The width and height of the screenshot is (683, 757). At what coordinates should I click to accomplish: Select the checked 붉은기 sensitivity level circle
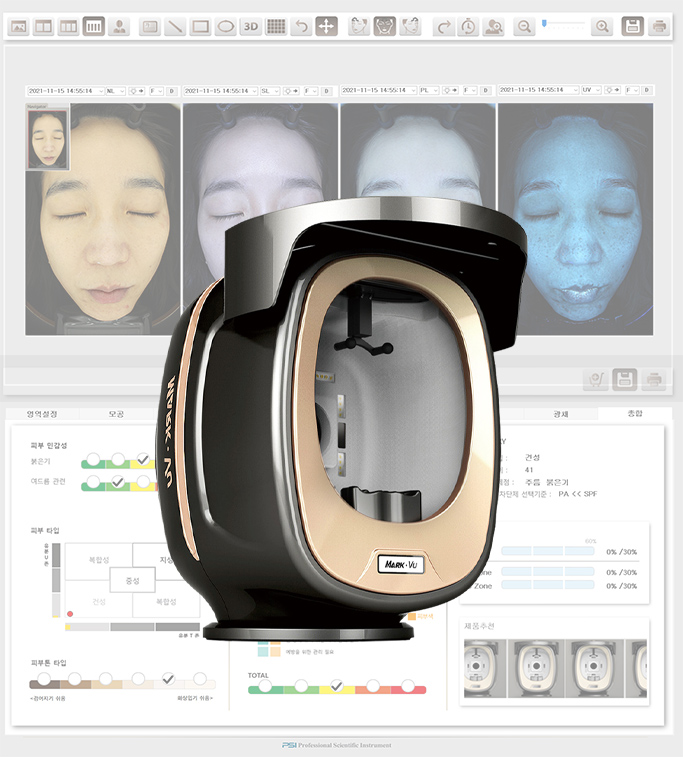tap(143, 460)
